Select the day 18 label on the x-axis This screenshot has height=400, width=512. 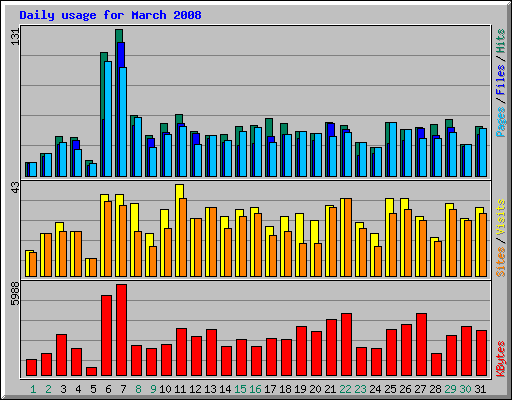point(285,389)
